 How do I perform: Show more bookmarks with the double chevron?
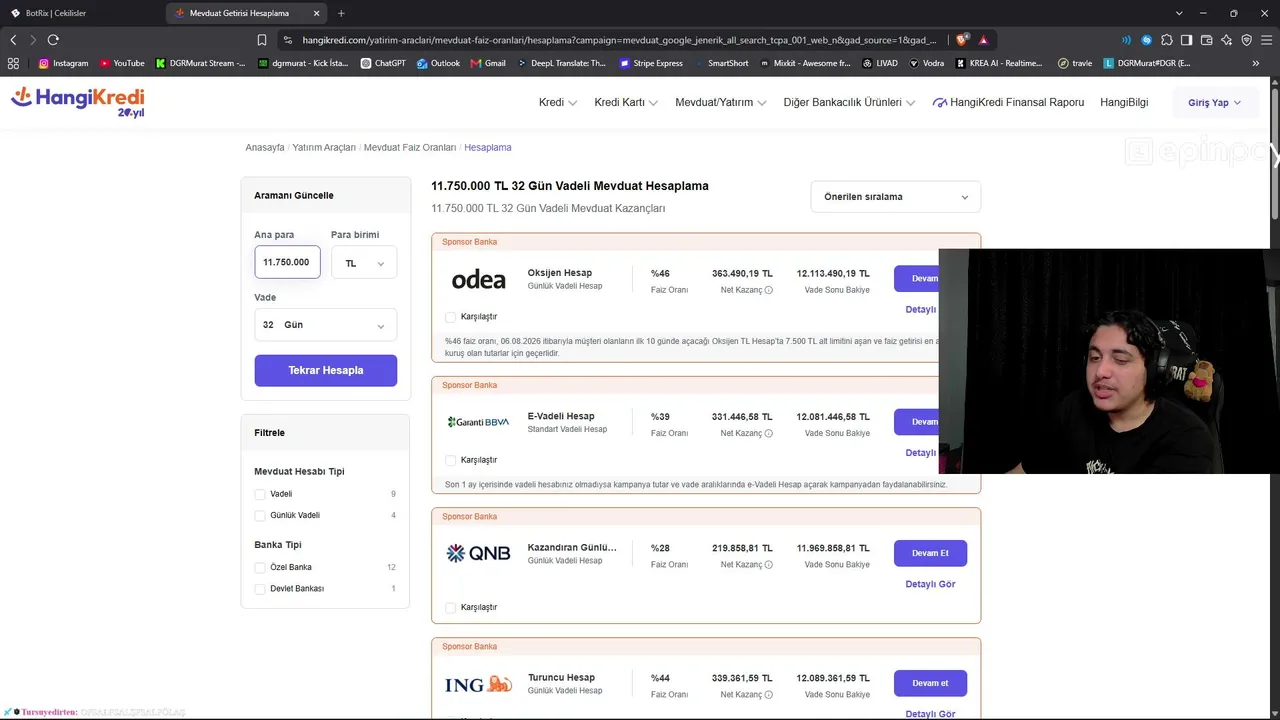click(x=1256, y=63)
